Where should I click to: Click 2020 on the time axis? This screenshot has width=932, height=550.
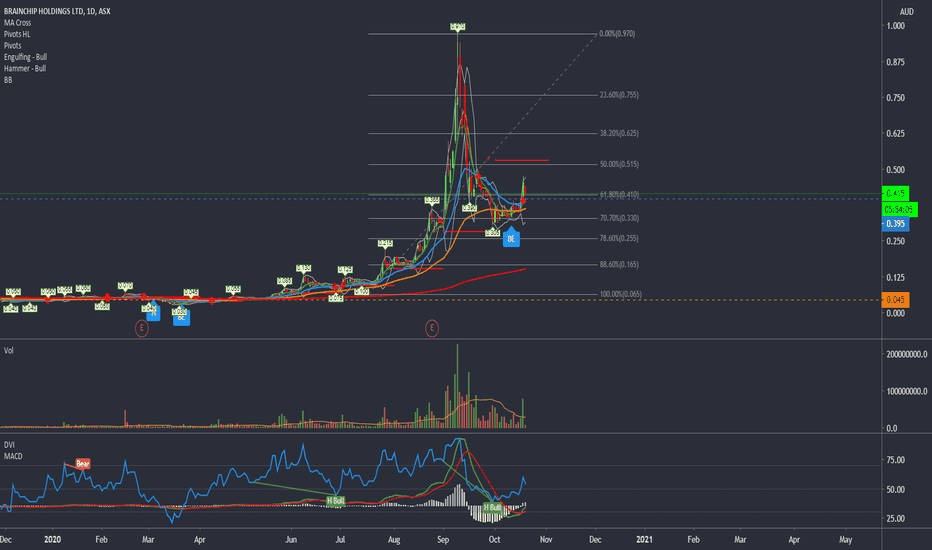click(52, 540)
